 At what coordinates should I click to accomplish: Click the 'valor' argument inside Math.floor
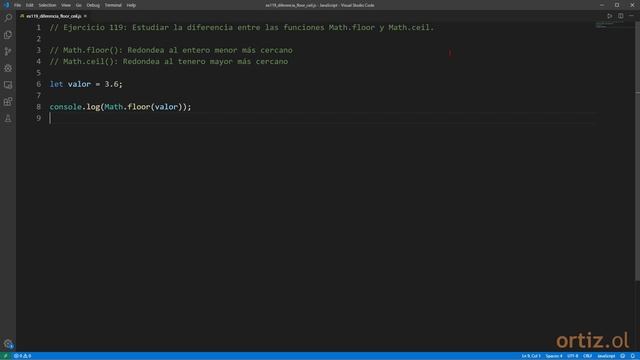166,107
